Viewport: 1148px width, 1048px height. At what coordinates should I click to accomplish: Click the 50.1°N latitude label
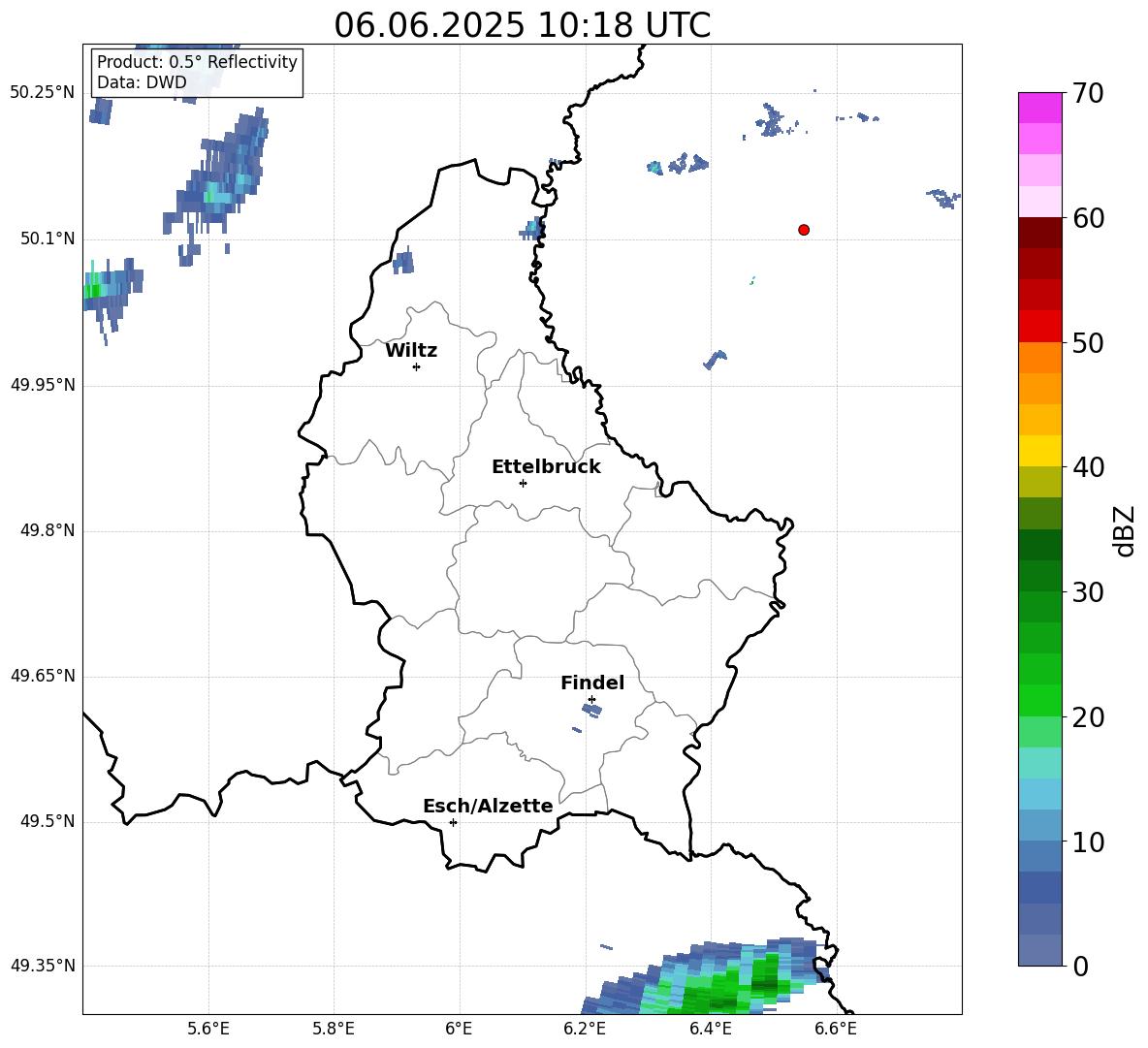48,239
